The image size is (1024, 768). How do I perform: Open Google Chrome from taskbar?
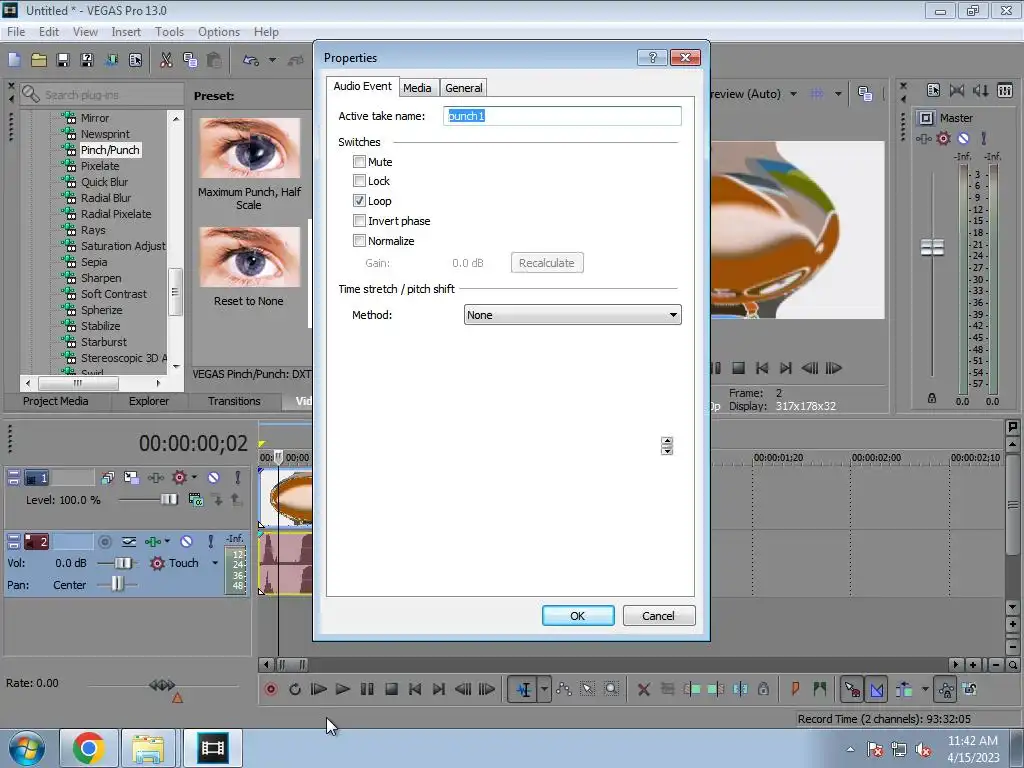point(89,748)
